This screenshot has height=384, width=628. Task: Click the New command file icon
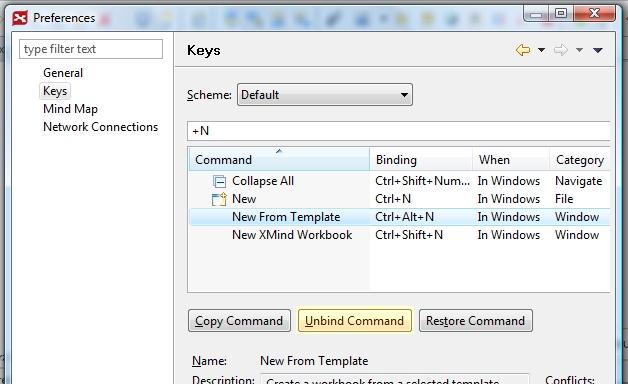point(219,199)
